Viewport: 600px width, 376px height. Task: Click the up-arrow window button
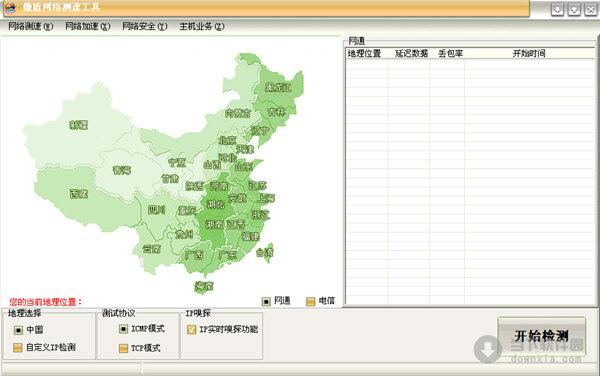[574, 9]
